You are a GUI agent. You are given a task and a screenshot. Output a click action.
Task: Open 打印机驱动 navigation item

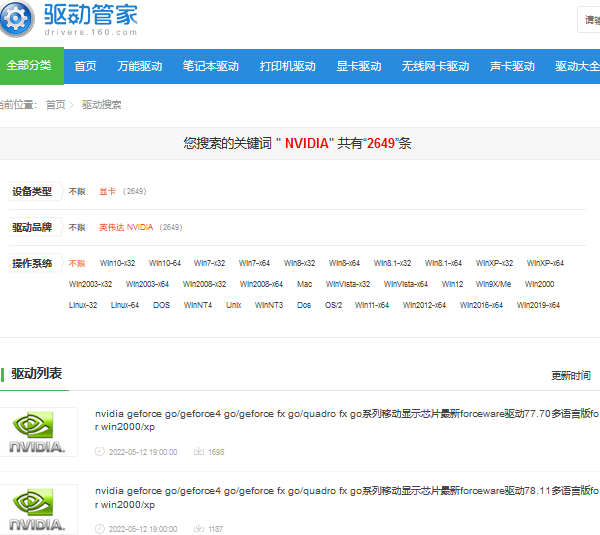pyautogui.click(x=288, y=66)
